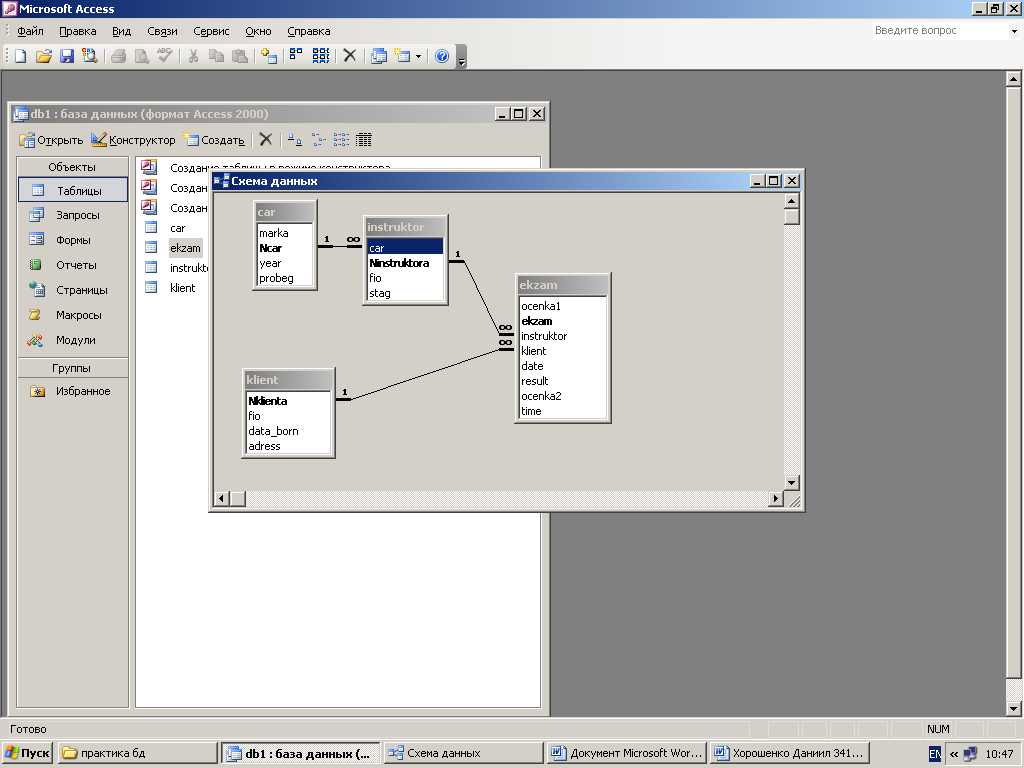
Task: Open the Правка menu
Action: 77,31
